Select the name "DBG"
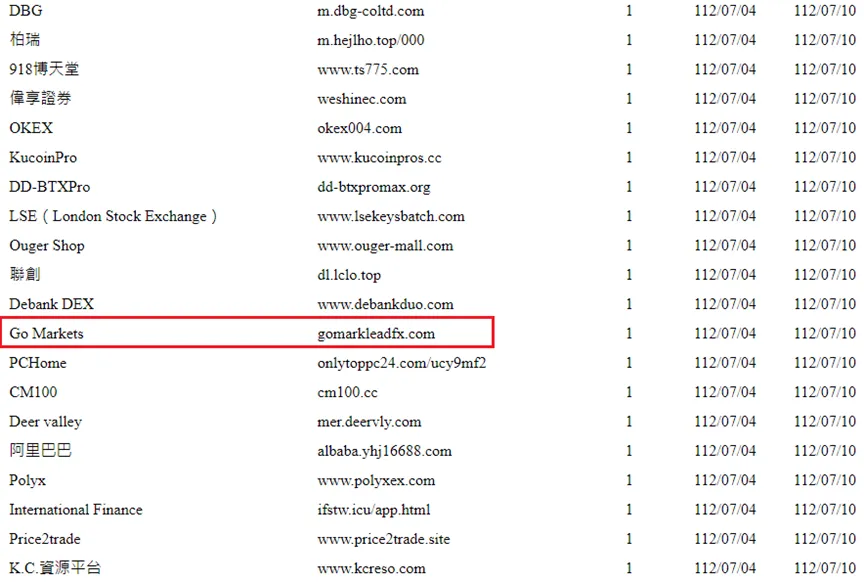This screenshot has height=582, width=864. (x=25, y=10)
